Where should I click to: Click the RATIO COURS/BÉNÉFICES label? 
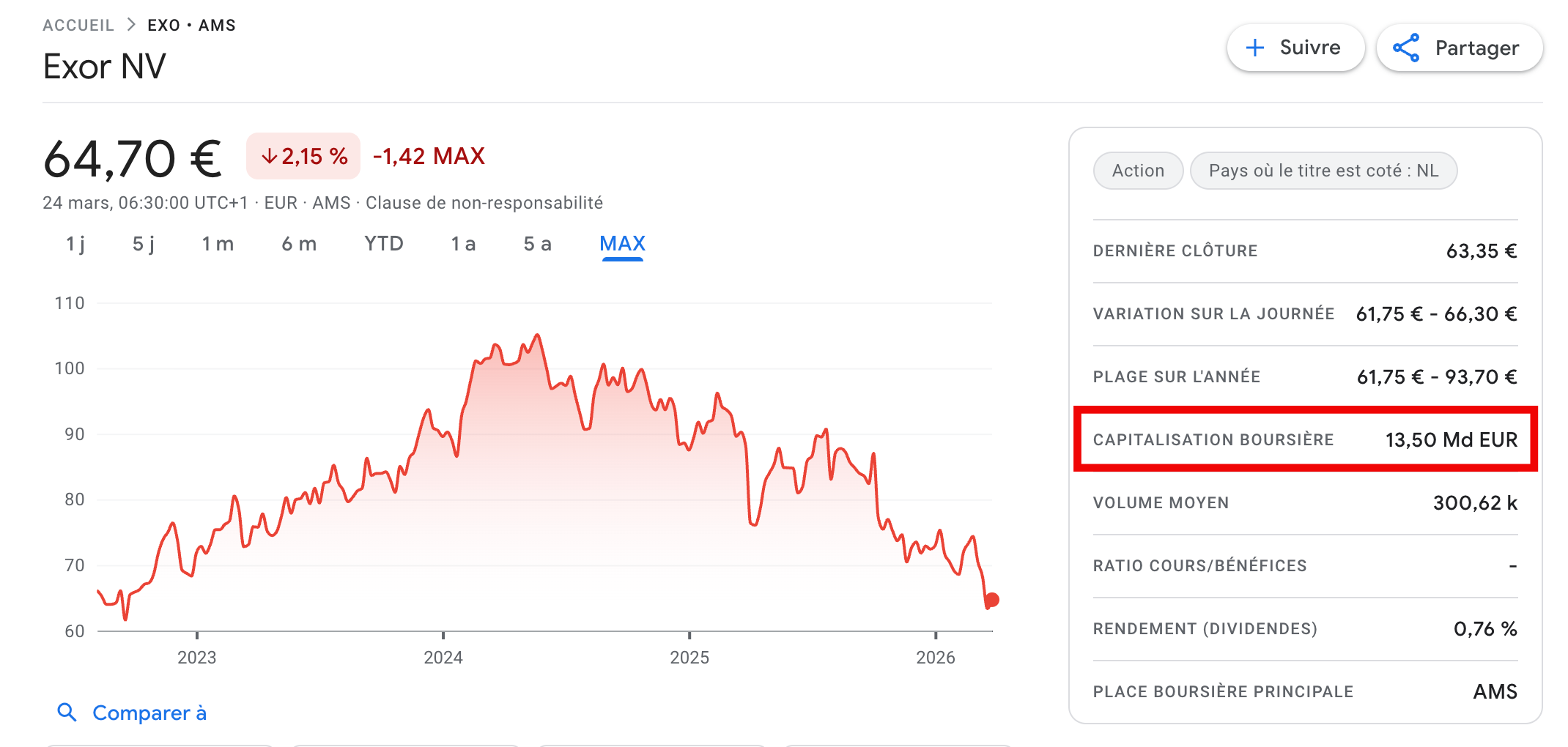pyautogui.click(x=1200, y=565)
